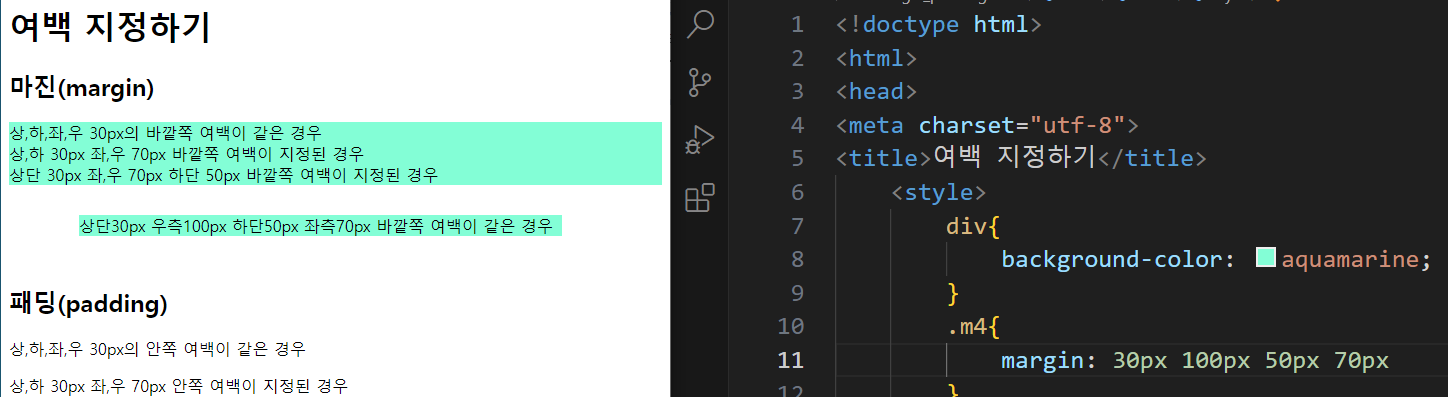Click line number 1 in the editor

pos(797,25)
